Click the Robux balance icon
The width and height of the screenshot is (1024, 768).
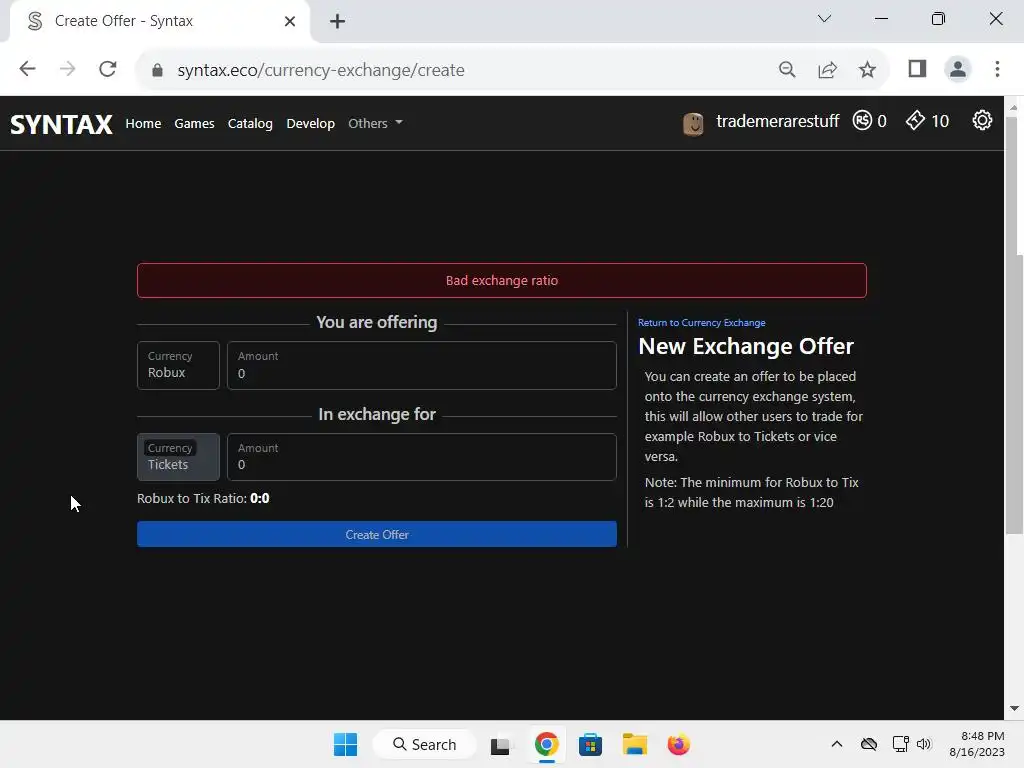click(x=862, y=121)
